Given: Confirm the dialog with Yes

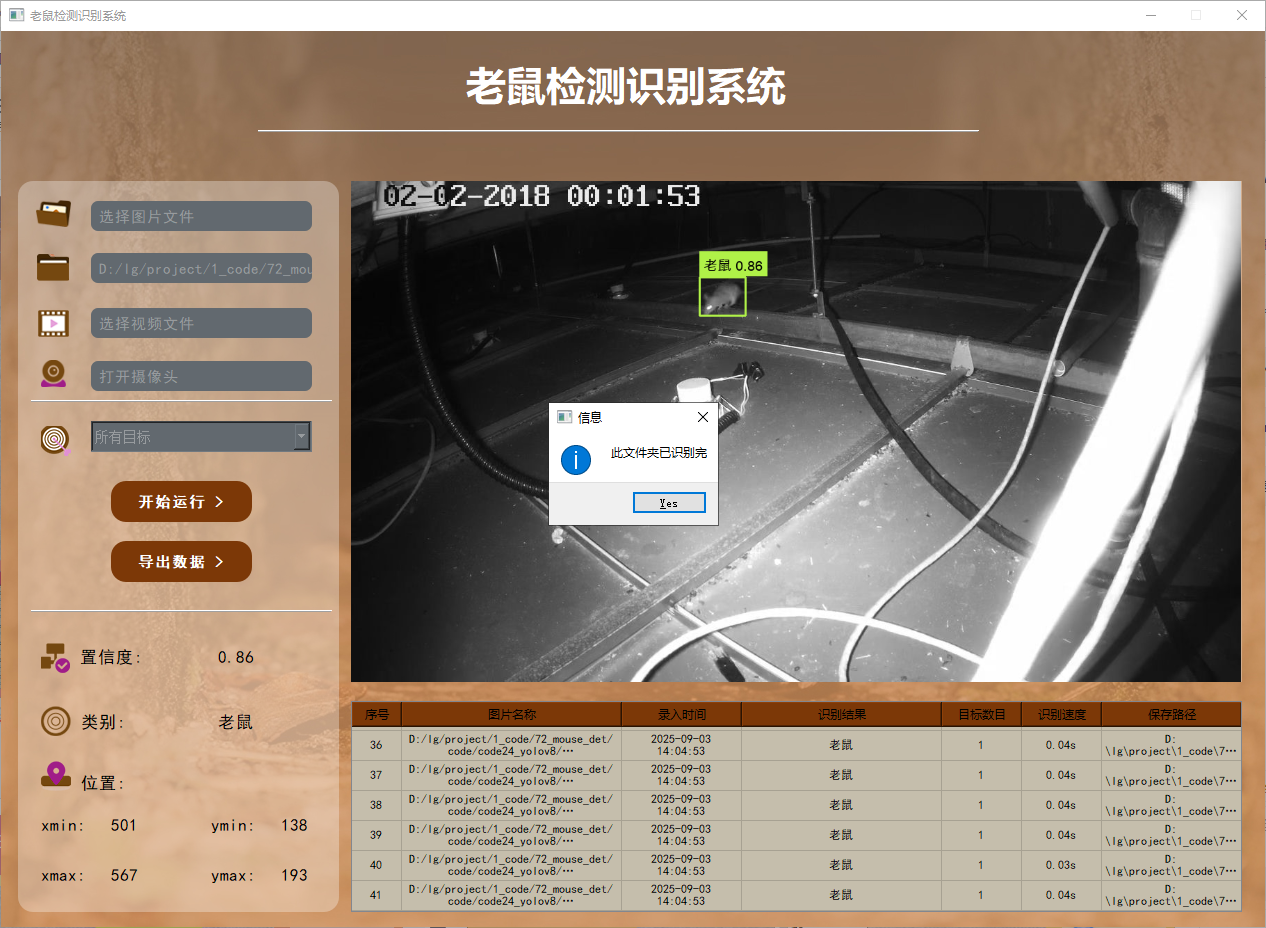Looking at the screenshot, I should point(669,503).
